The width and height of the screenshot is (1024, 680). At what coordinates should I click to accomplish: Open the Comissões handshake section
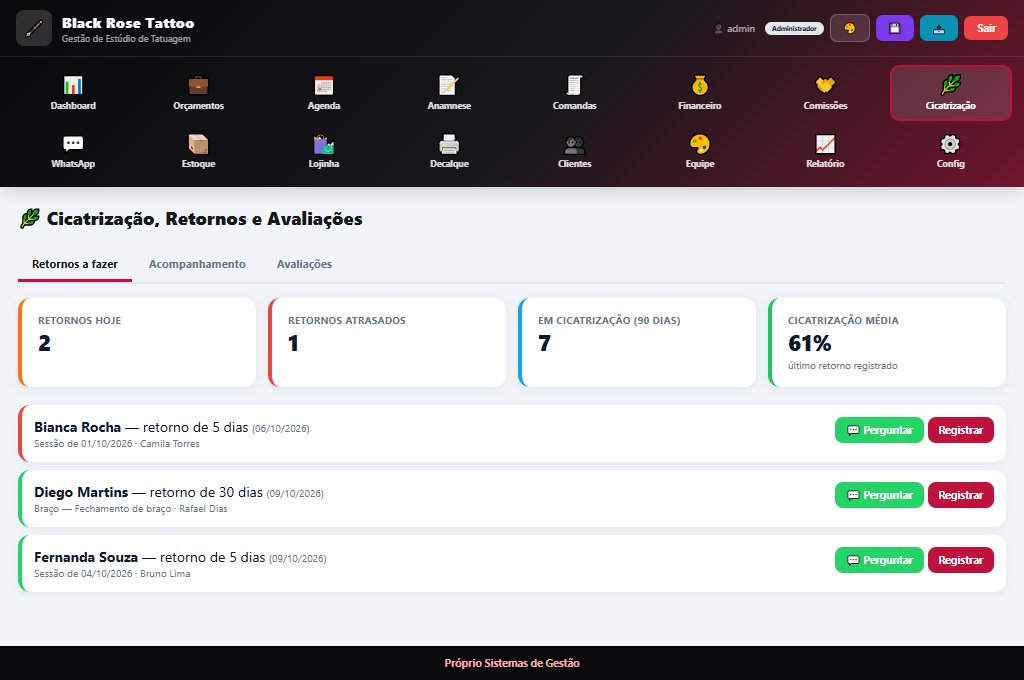pos(825,93)
